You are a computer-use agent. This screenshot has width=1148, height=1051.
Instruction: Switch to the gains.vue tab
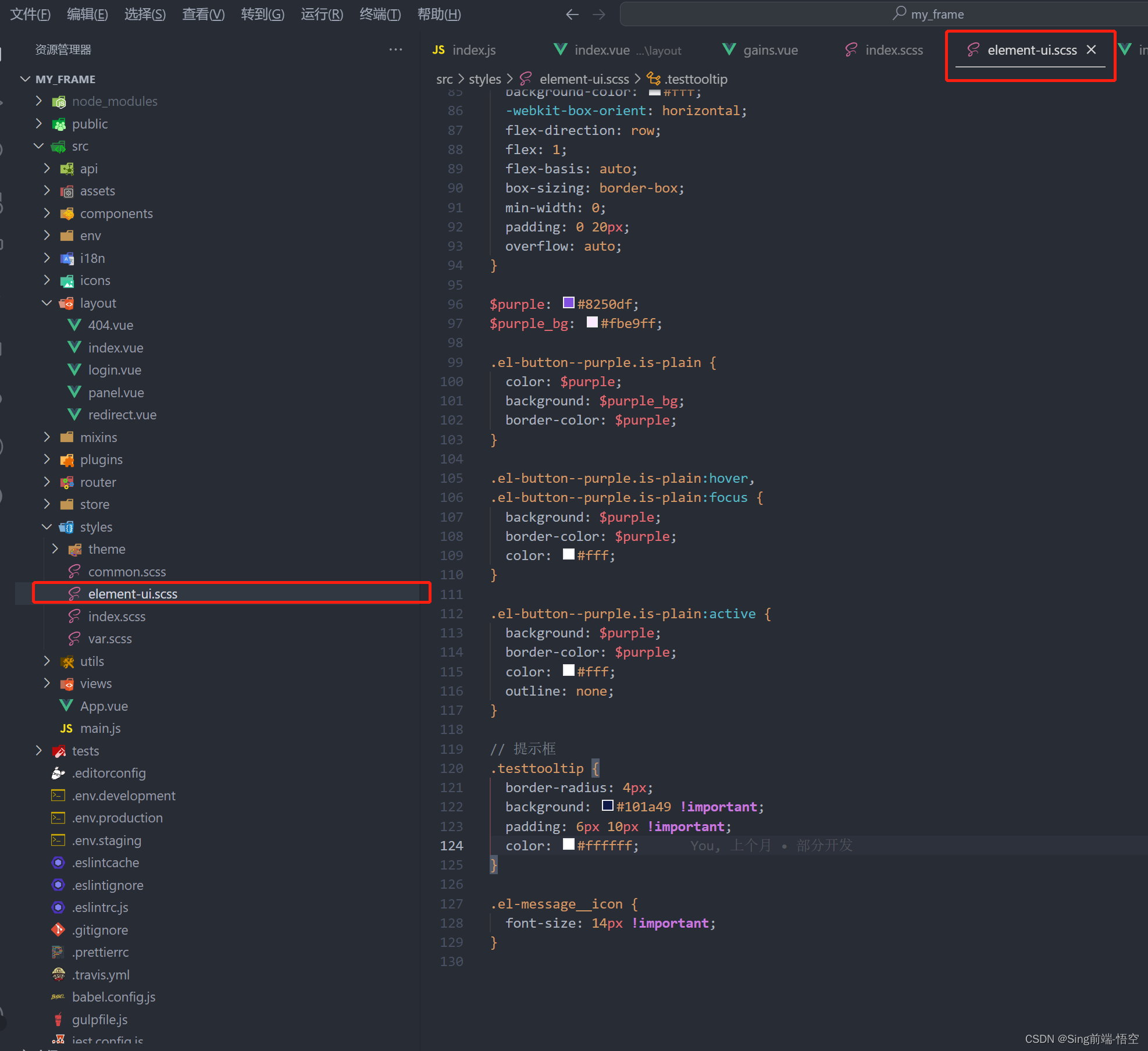coord(770,50)
